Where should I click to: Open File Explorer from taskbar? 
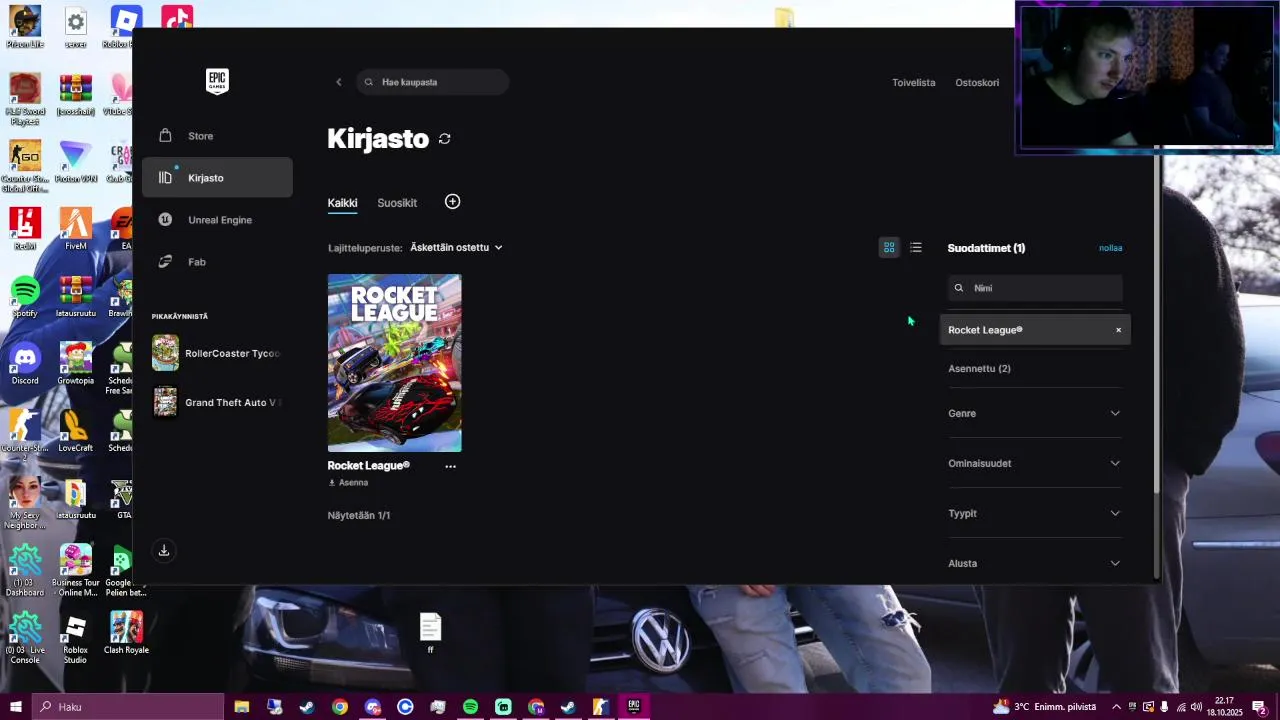click(x=242, y=707)
